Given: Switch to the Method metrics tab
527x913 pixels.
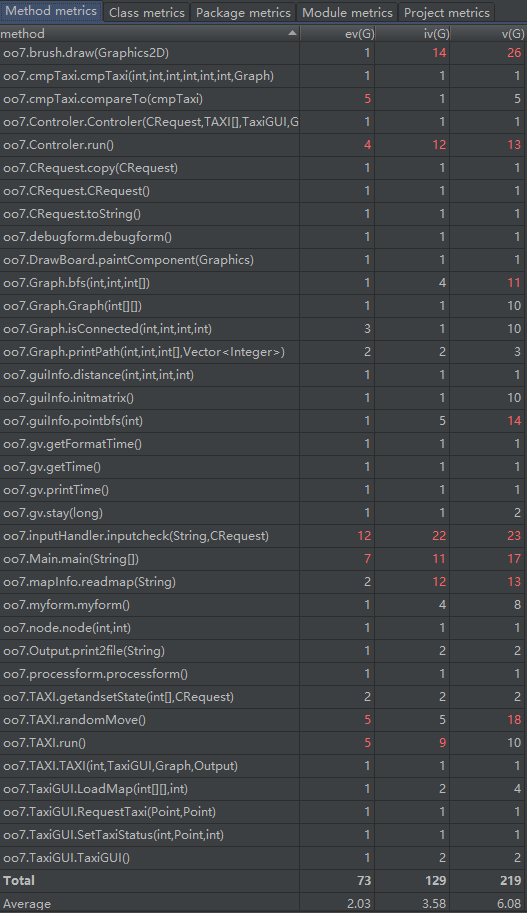Looking at the screenshot, I should (51, 11).
